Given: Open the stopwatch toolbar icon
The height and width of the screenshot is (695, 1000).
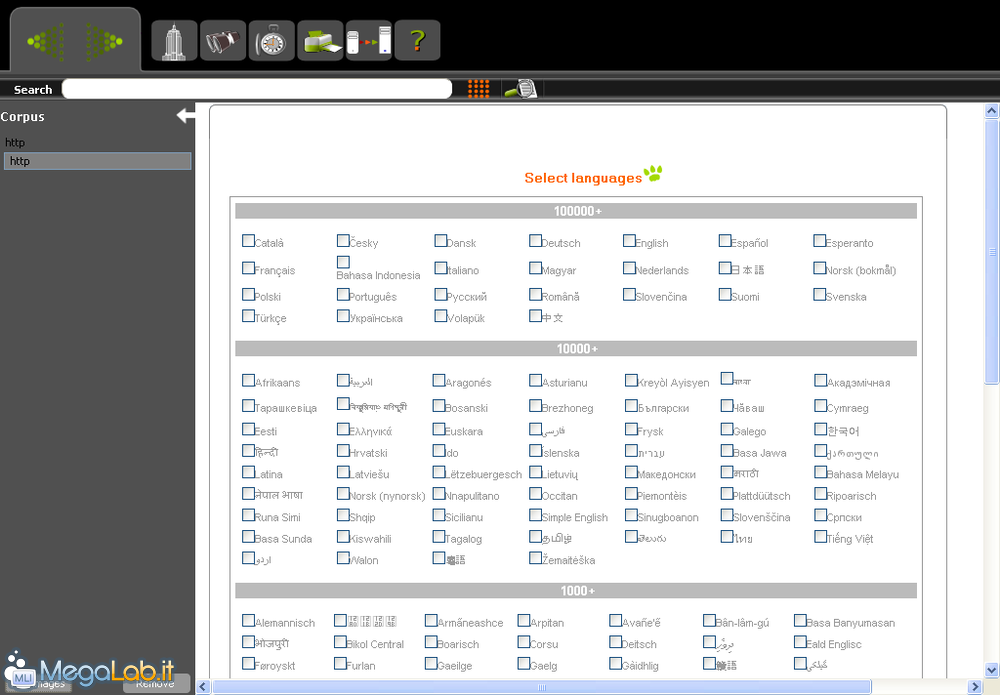Looking at the screenshot, I should tap(272, 41).
